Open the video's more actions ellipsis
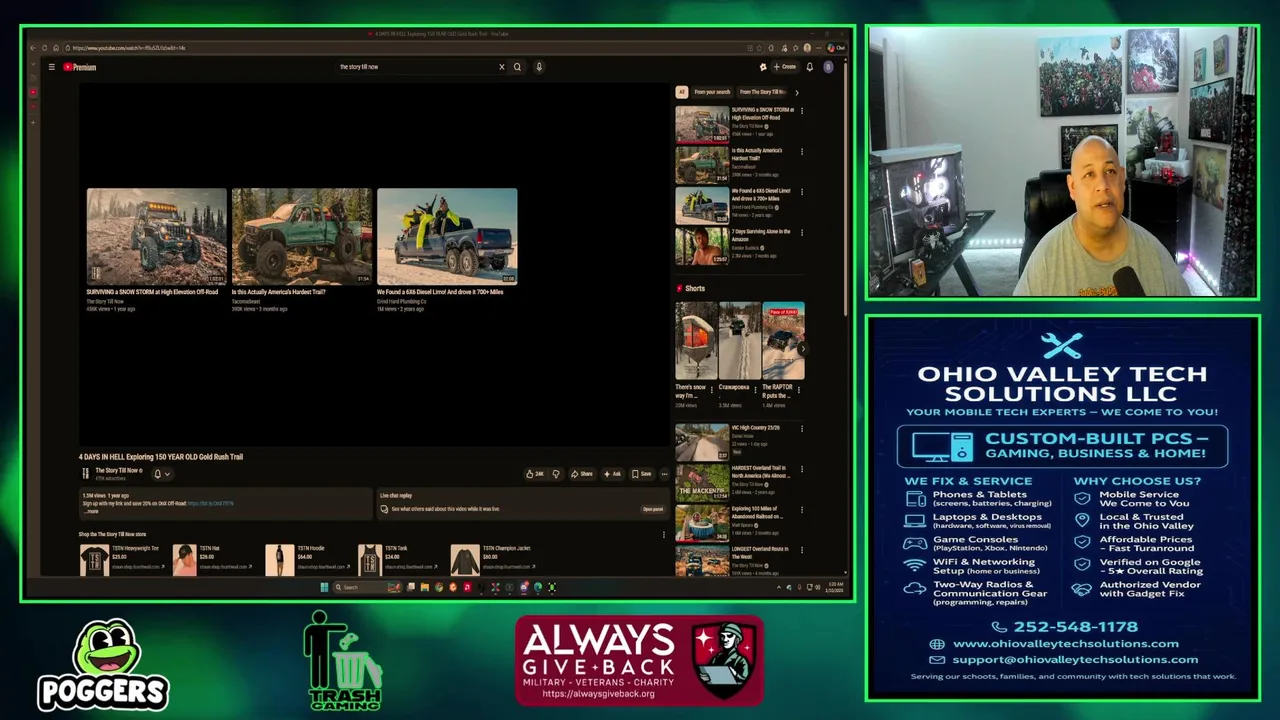The width and height of the screenshot is (1280, 720). (664, 474)
